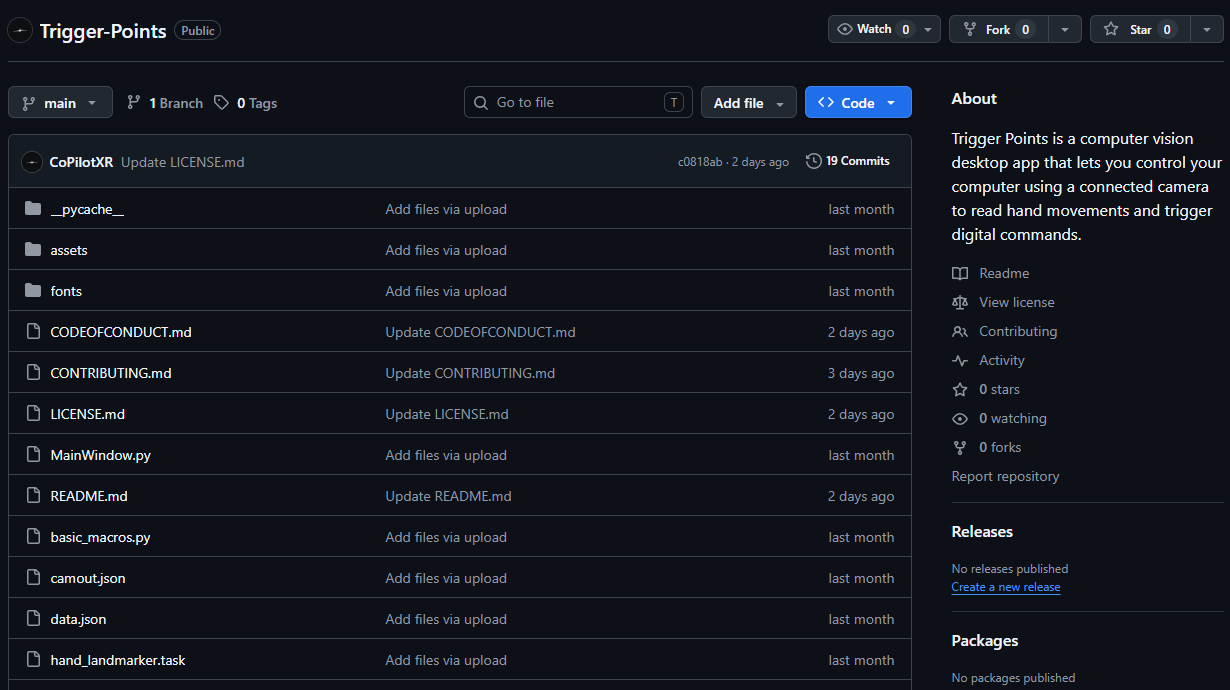1230x690 pixels.
Task: Open README.md file name
Action: pos(89,496)
